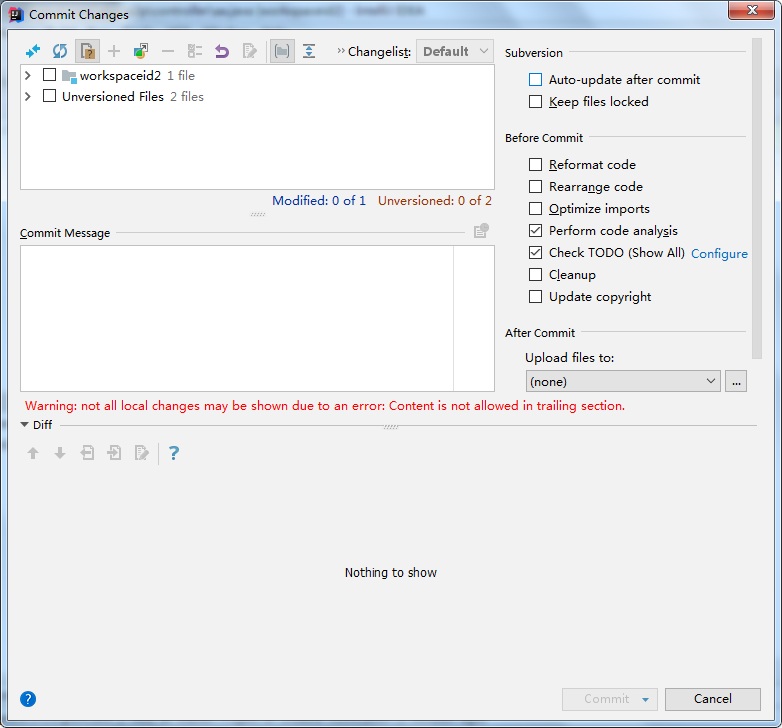Click Diff previous difference up arrow
The image size is (782, 728).
[x=33, y=453]
